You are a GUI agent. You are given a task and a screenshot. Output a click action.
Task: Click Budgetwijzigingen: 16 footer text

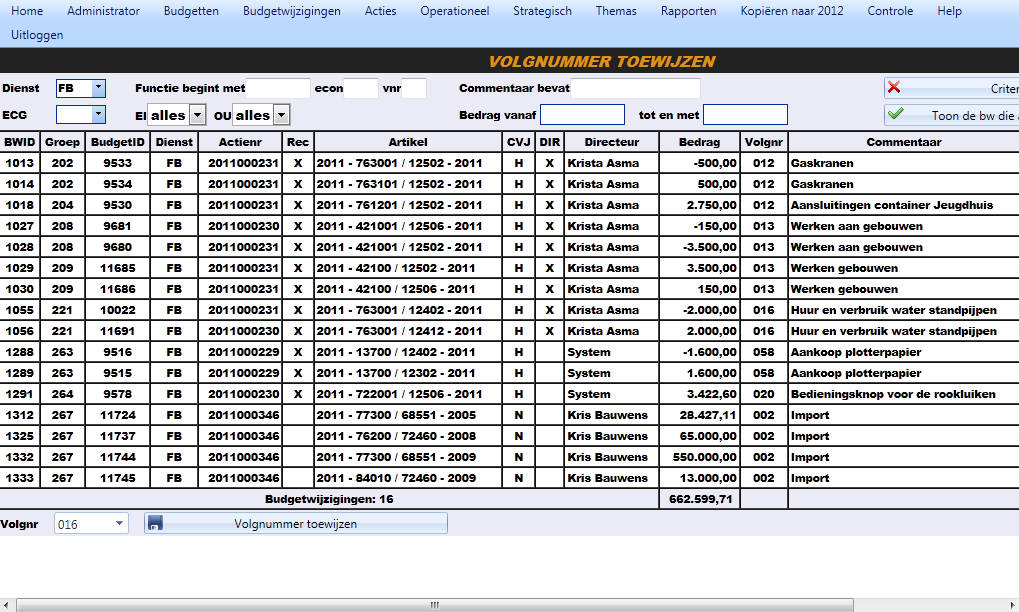[x=329, y=499]
